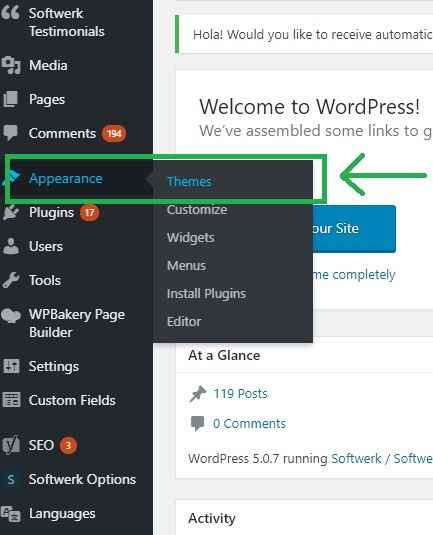Image resolution: width=433 pixels, height=535 pixels.
Task: Follow the 119 Posts link
Action: pyautogui.click(x=240, y=393)
